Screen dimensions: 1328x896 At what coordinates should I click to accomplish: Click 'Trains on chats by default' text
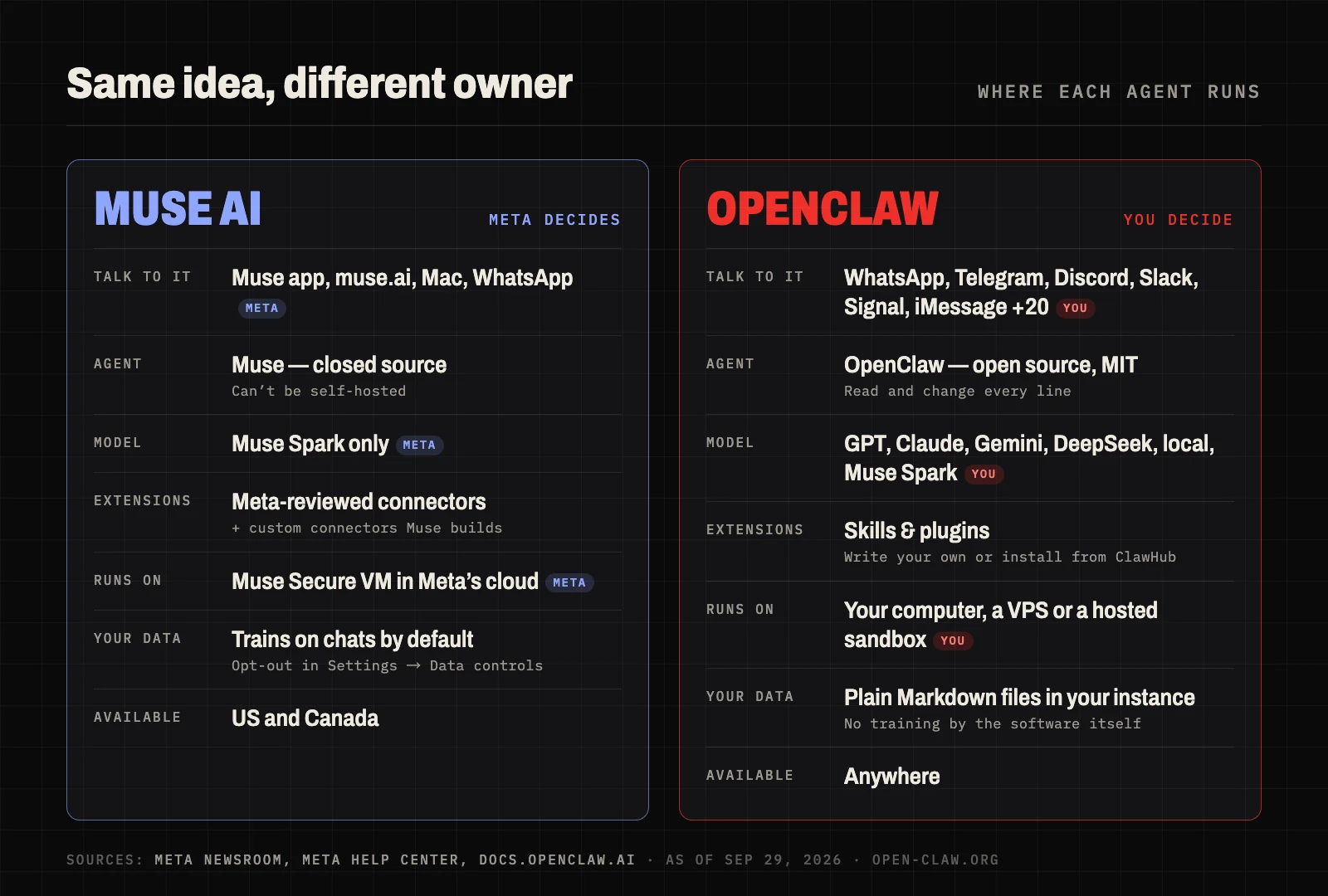tap(353, 640)
